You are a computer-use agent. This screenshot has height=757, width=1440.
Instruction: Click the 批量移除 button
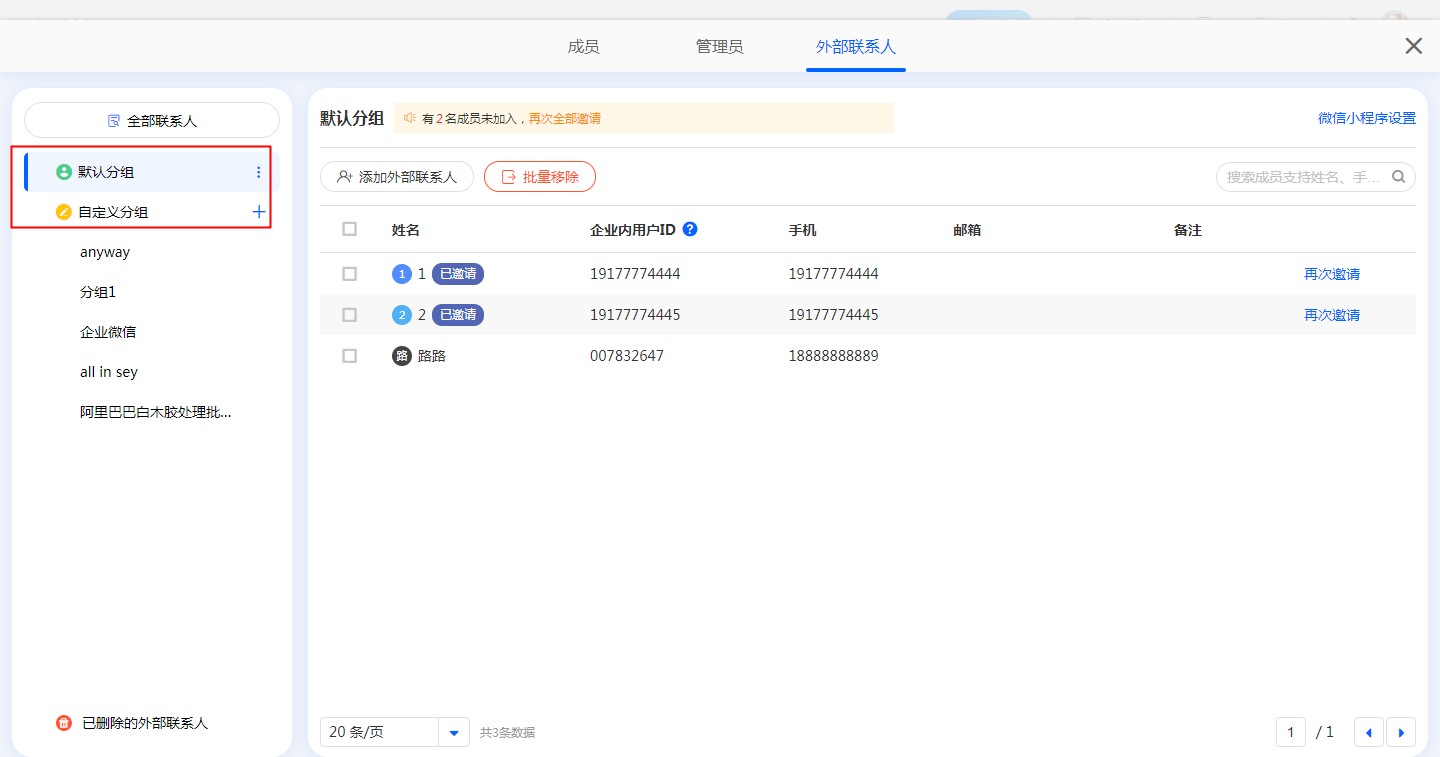point(540,177)
